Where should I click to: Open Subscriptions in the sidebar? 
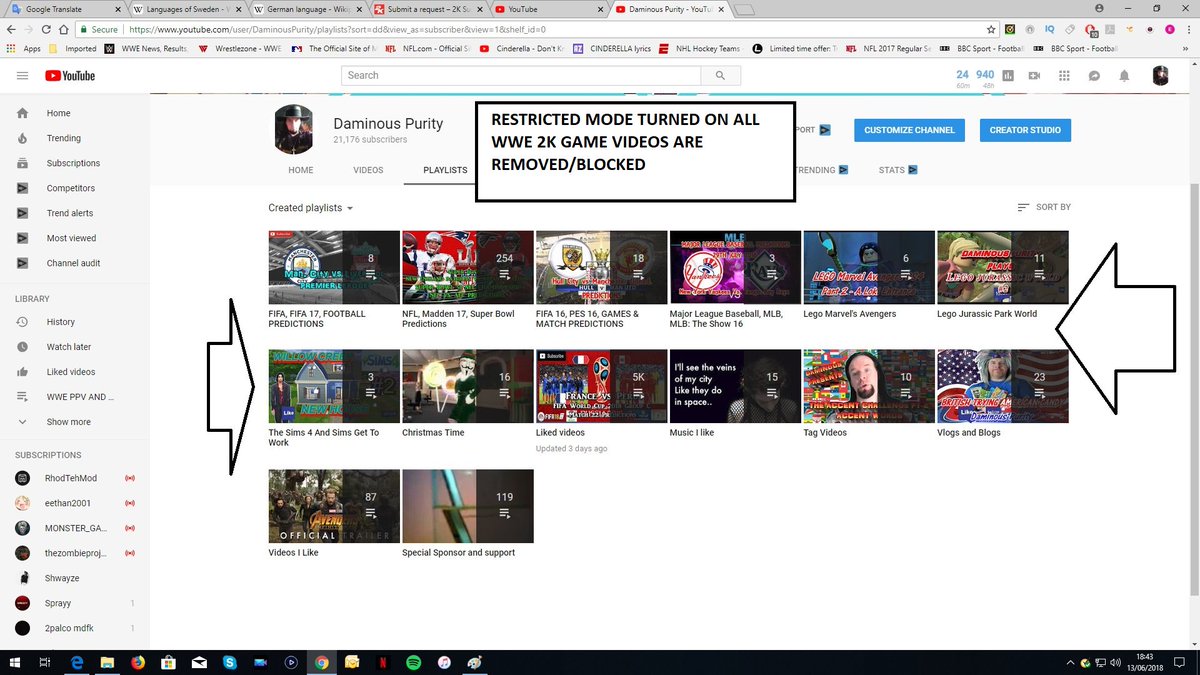point(75,163)
